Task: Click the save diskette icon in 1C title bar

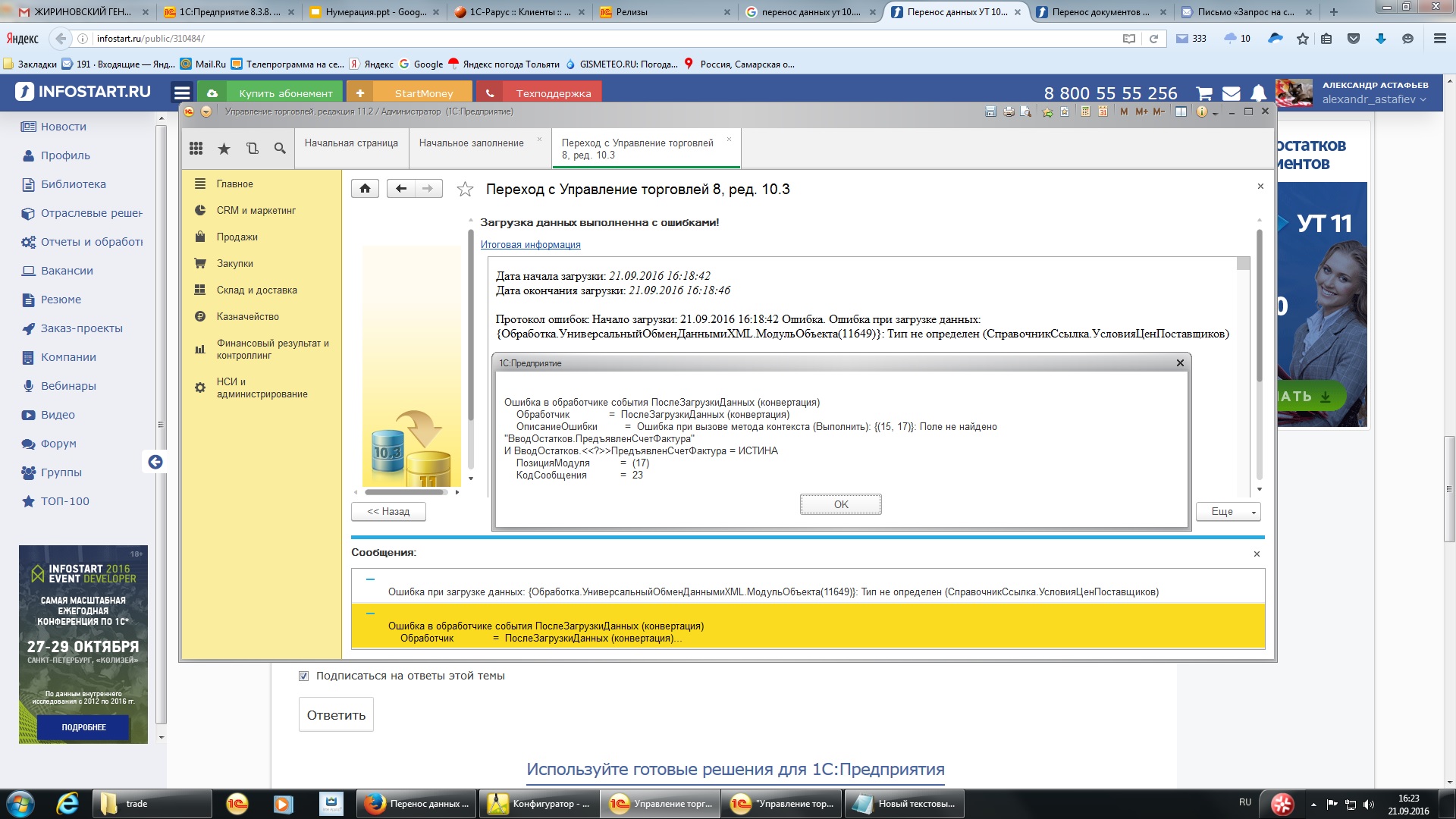Action: click(x=990, y=111)
